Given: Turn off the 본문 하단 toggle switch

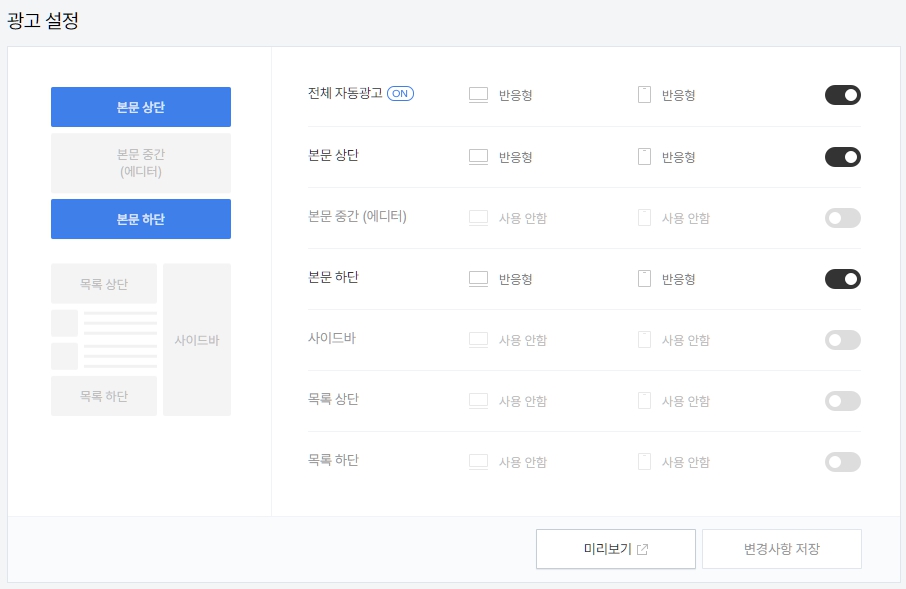Looking at the screenshot, I should (x=842, y=279).
